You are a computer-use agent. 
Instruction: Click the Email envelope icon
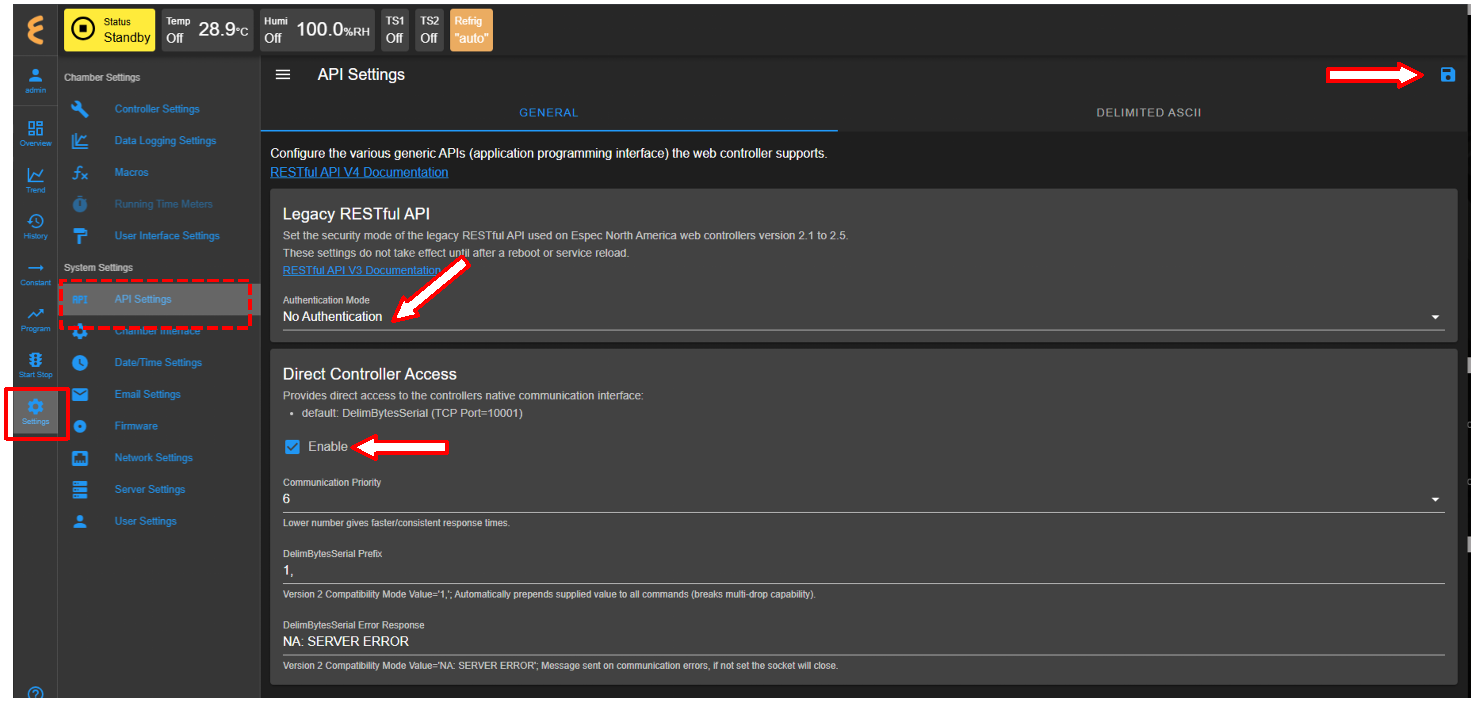[x=80, y=394]
